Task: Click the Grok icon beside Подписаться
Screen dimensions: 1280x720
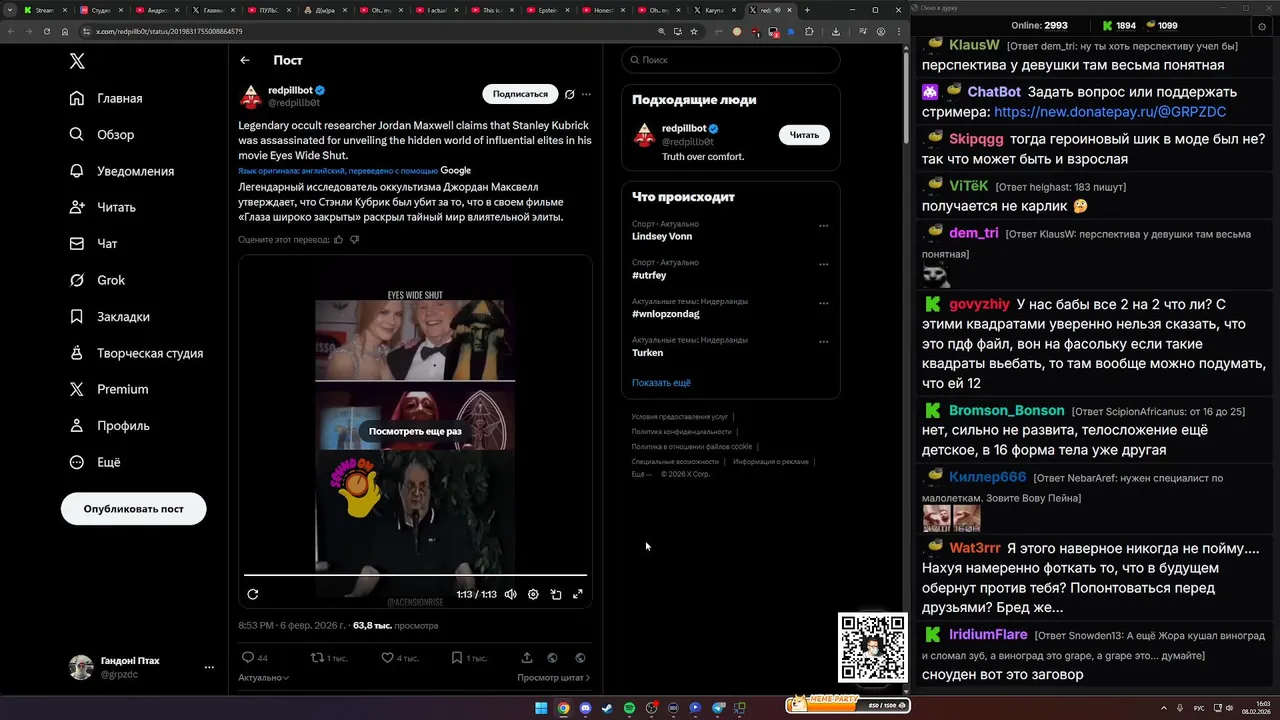Action: coord(569,94)
